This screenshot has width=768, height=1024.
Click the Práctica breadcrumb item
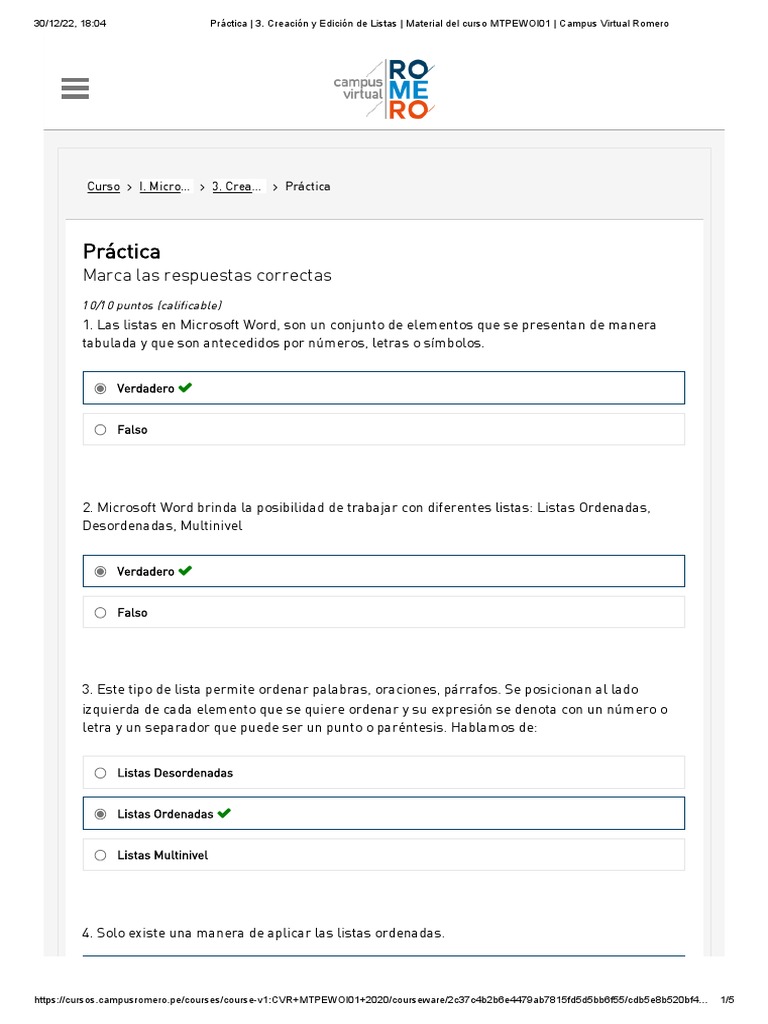(307, 187)
